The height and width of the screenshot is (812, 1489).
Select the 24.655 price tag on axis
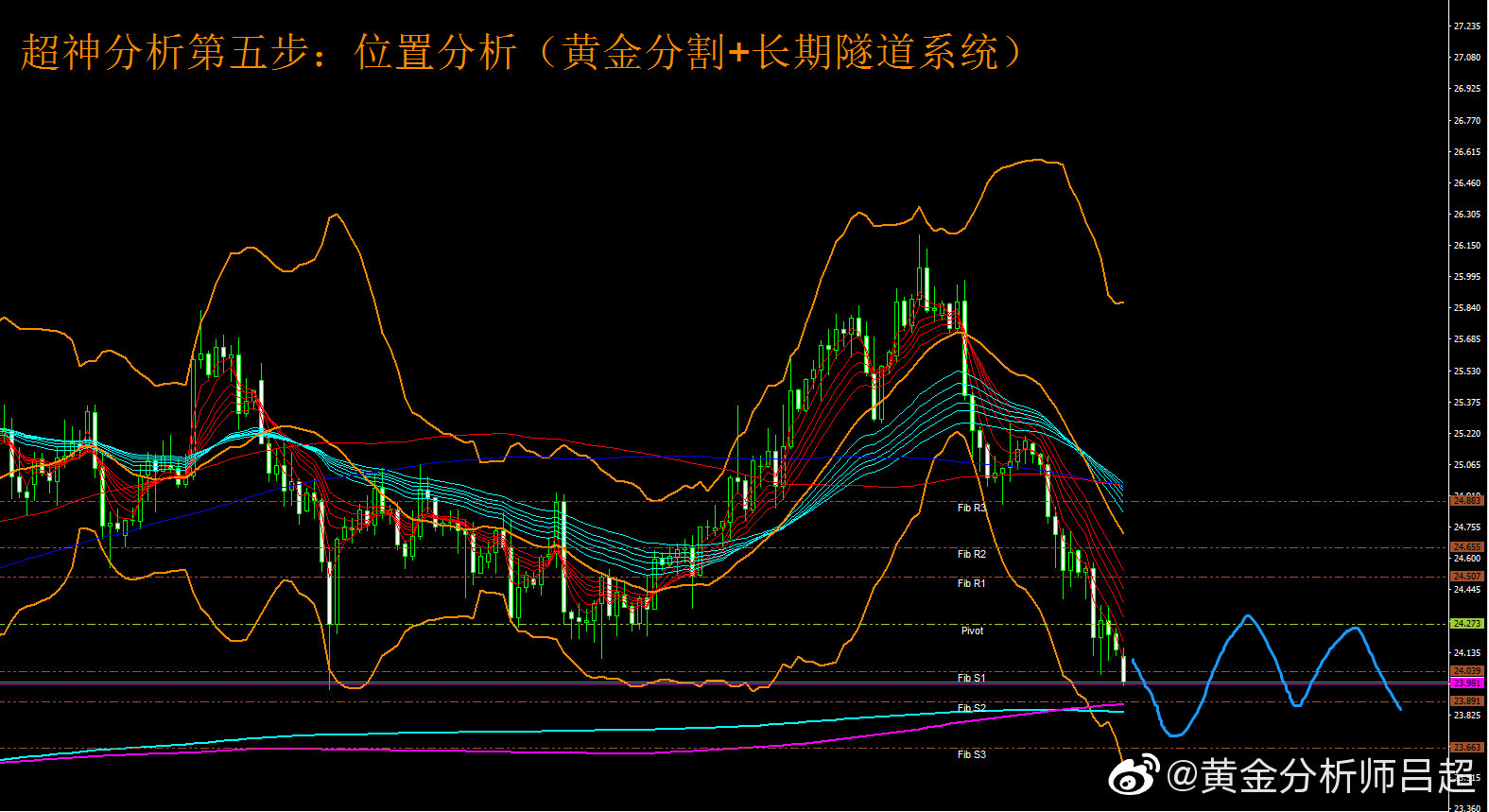1466,547
